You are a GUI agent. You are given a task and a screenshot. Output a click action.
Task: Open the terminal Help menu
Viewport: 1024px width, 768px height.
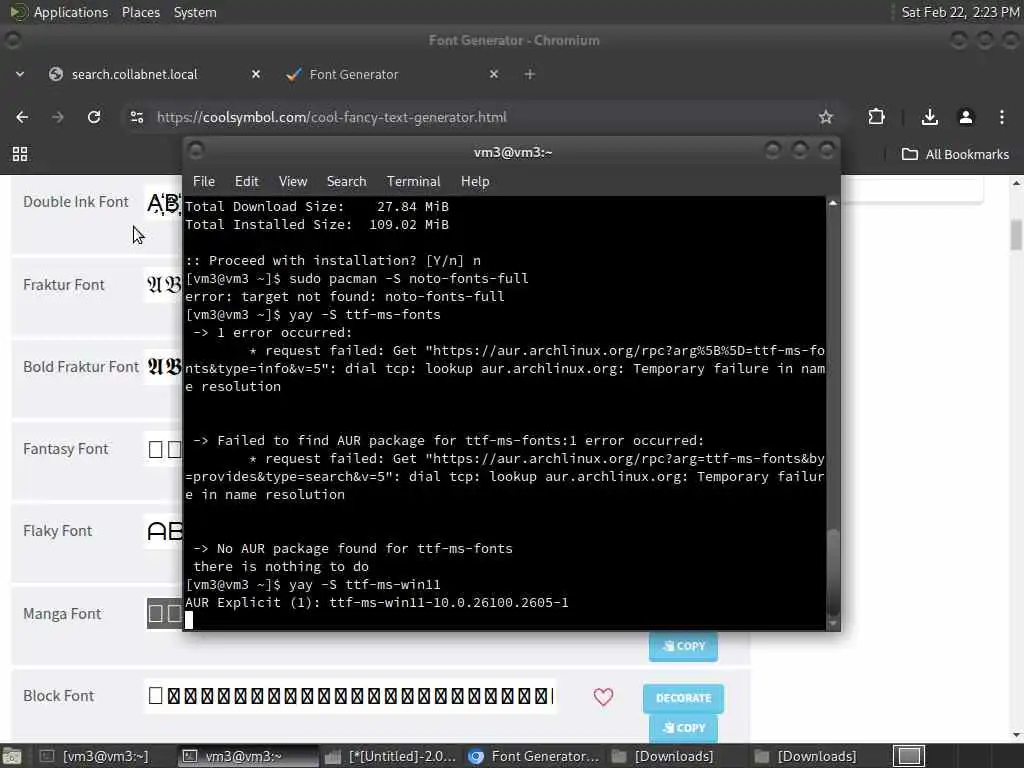coord(475,181)
